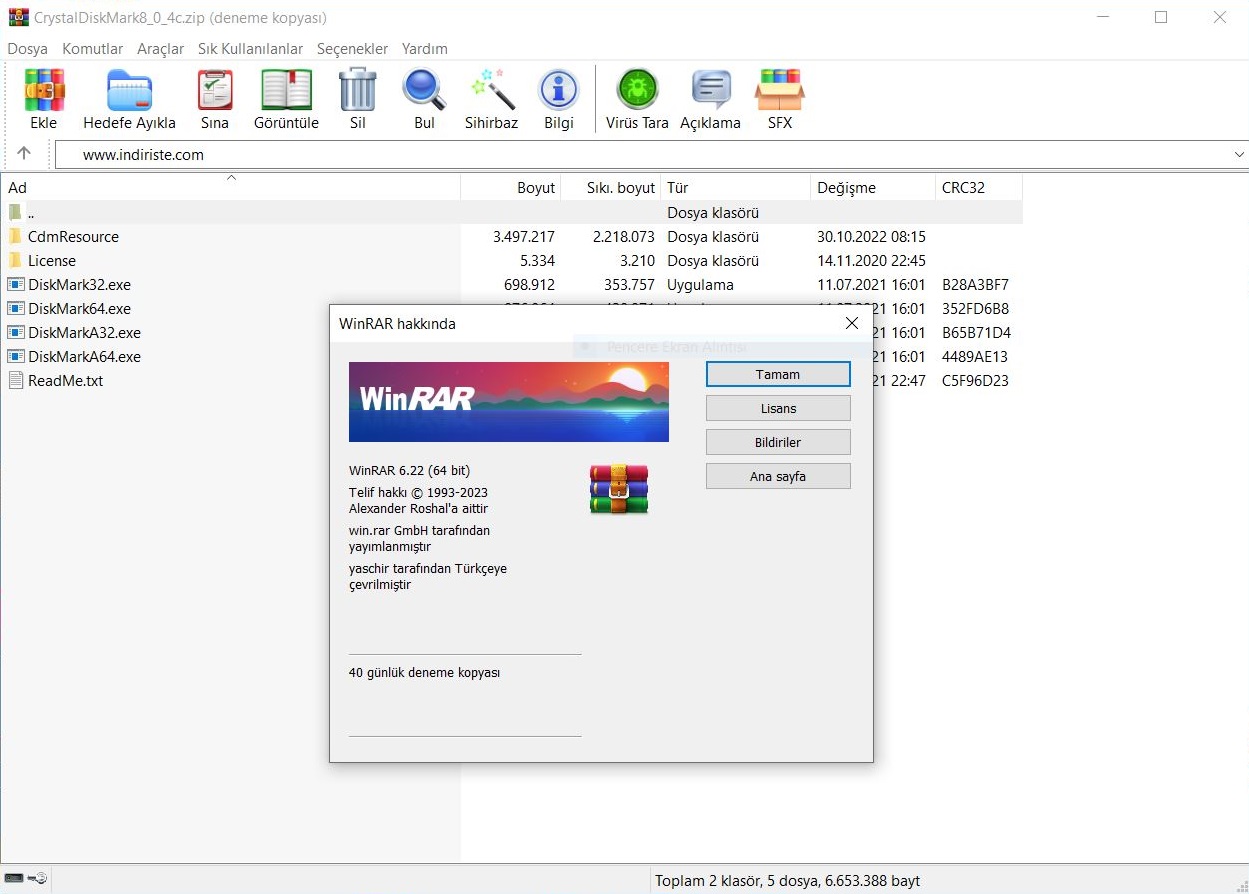
Task: Open the Görüntüle view tool
Action: (x=286, y=90)
